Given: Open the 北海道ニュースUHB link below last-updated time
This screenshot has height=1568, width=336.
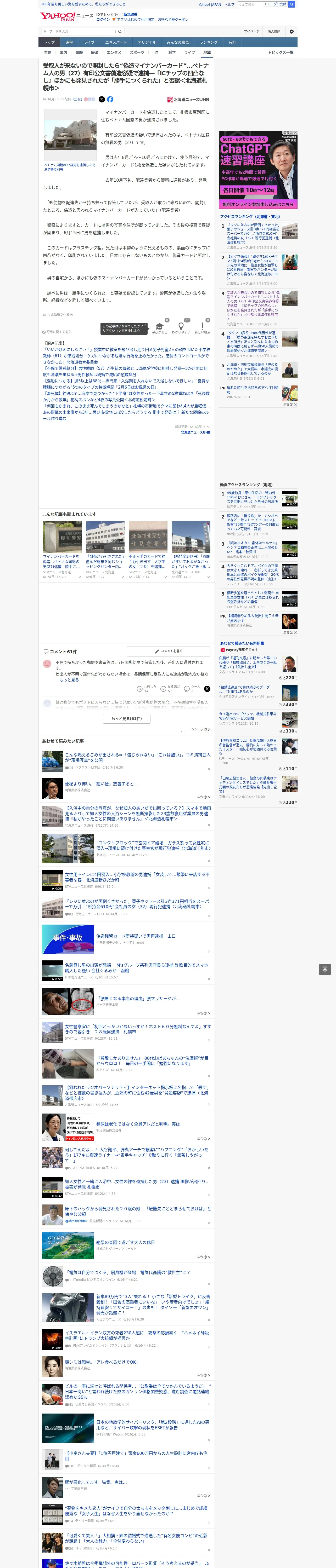Looking at the screenshot, I should click(x=195, y=432).
